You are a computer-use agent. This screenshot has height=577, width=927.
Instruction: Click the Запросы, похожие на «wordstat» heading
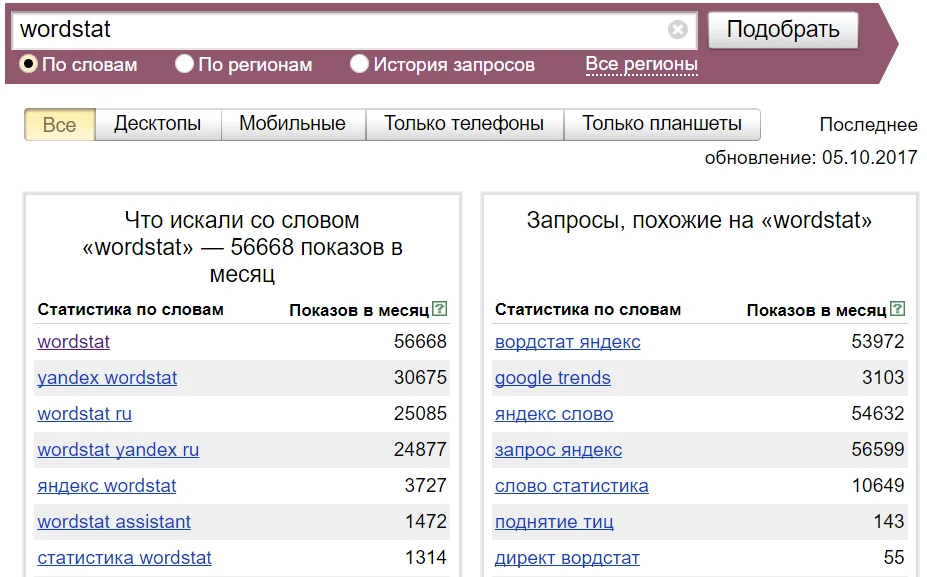point(699,221)
